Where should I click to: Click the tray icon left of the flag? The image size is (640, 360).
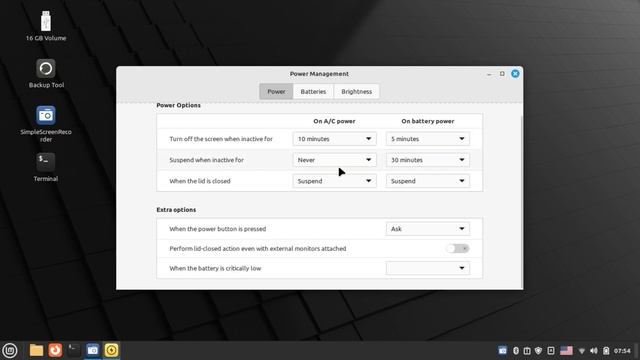tap(551, 351)
